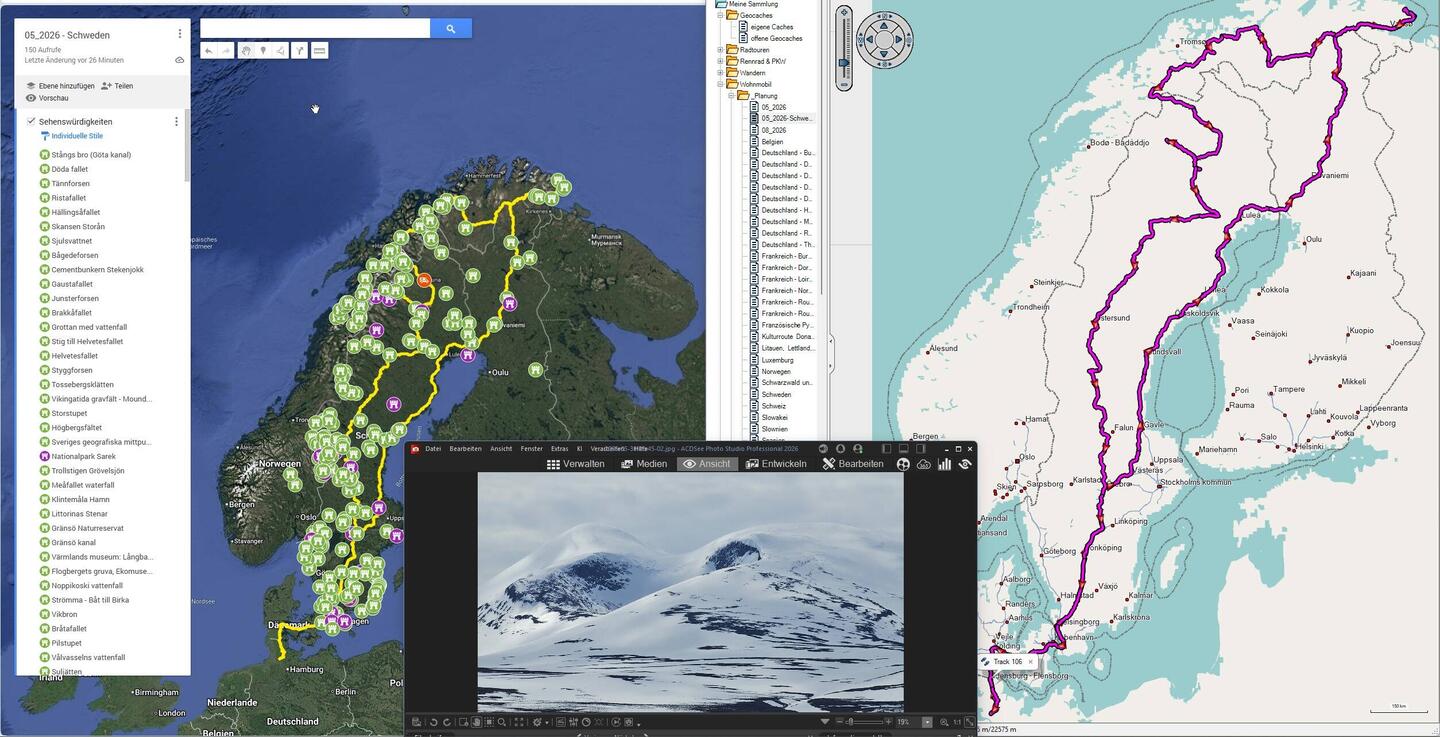Click the blue search button in Google My Maps
The width and height of the screenshot is (1440, 737).
coord(450,29)
